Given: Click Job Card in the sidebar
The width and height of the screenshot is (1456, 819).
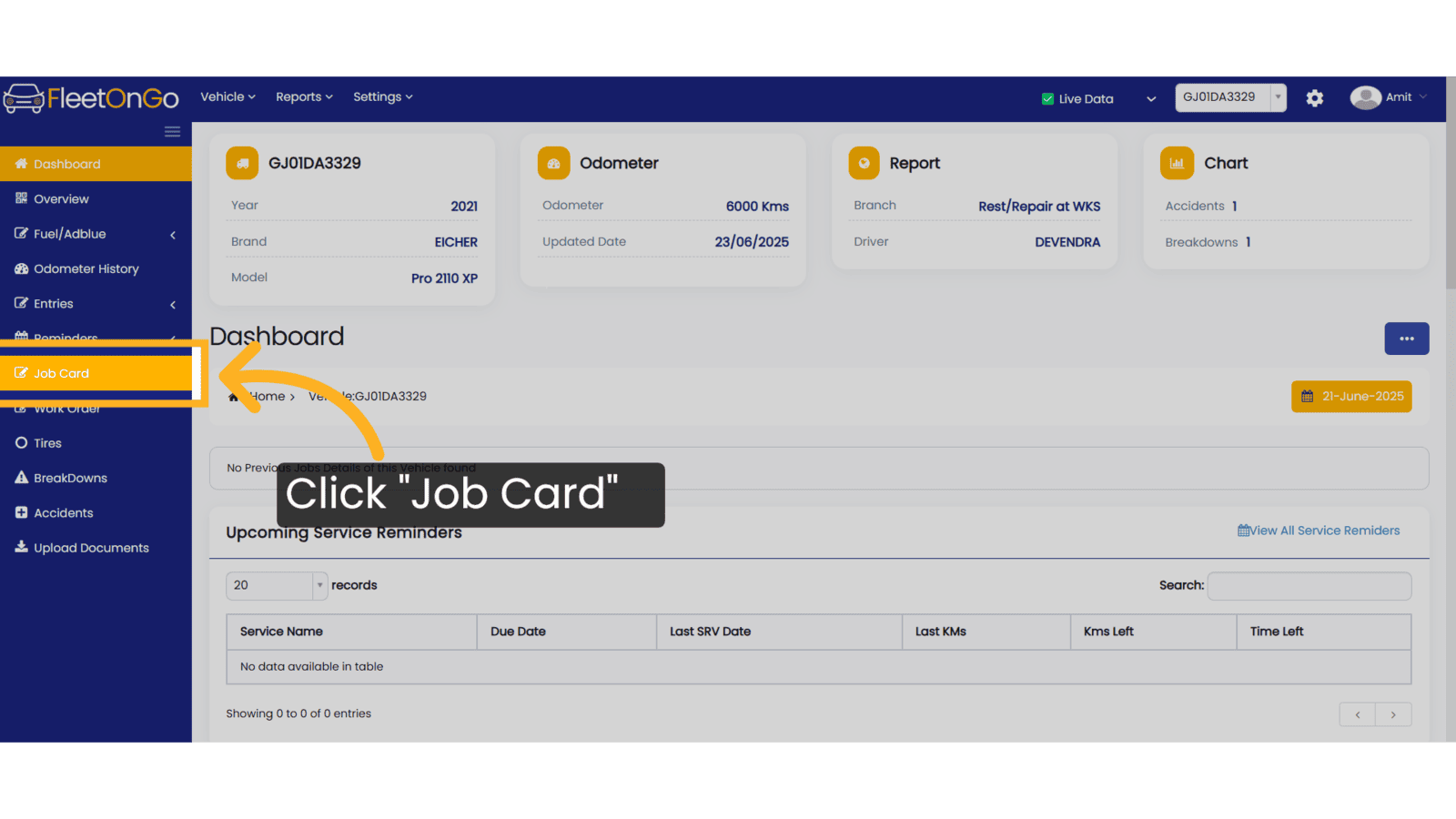Looking at the screenshot, I should click(x=96, y=373).
